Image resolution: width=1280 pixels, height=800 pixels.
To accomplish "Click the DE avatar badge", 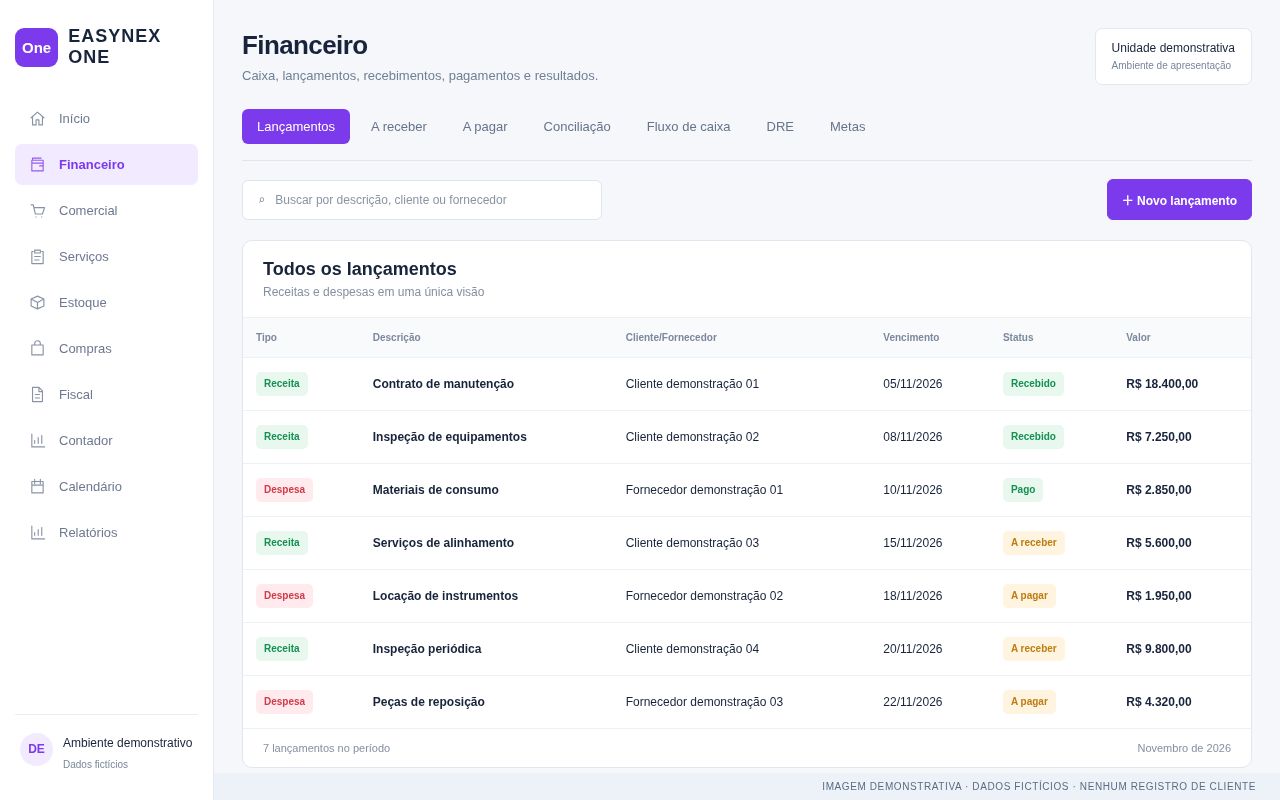I will (x=36, y=749).
